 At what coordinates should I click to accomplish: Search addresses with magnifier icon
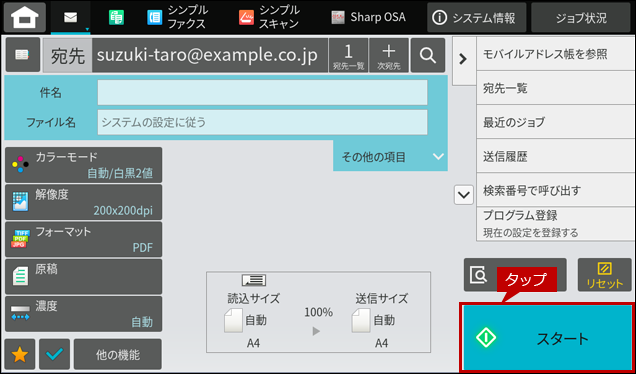click(x=428, y=56)
